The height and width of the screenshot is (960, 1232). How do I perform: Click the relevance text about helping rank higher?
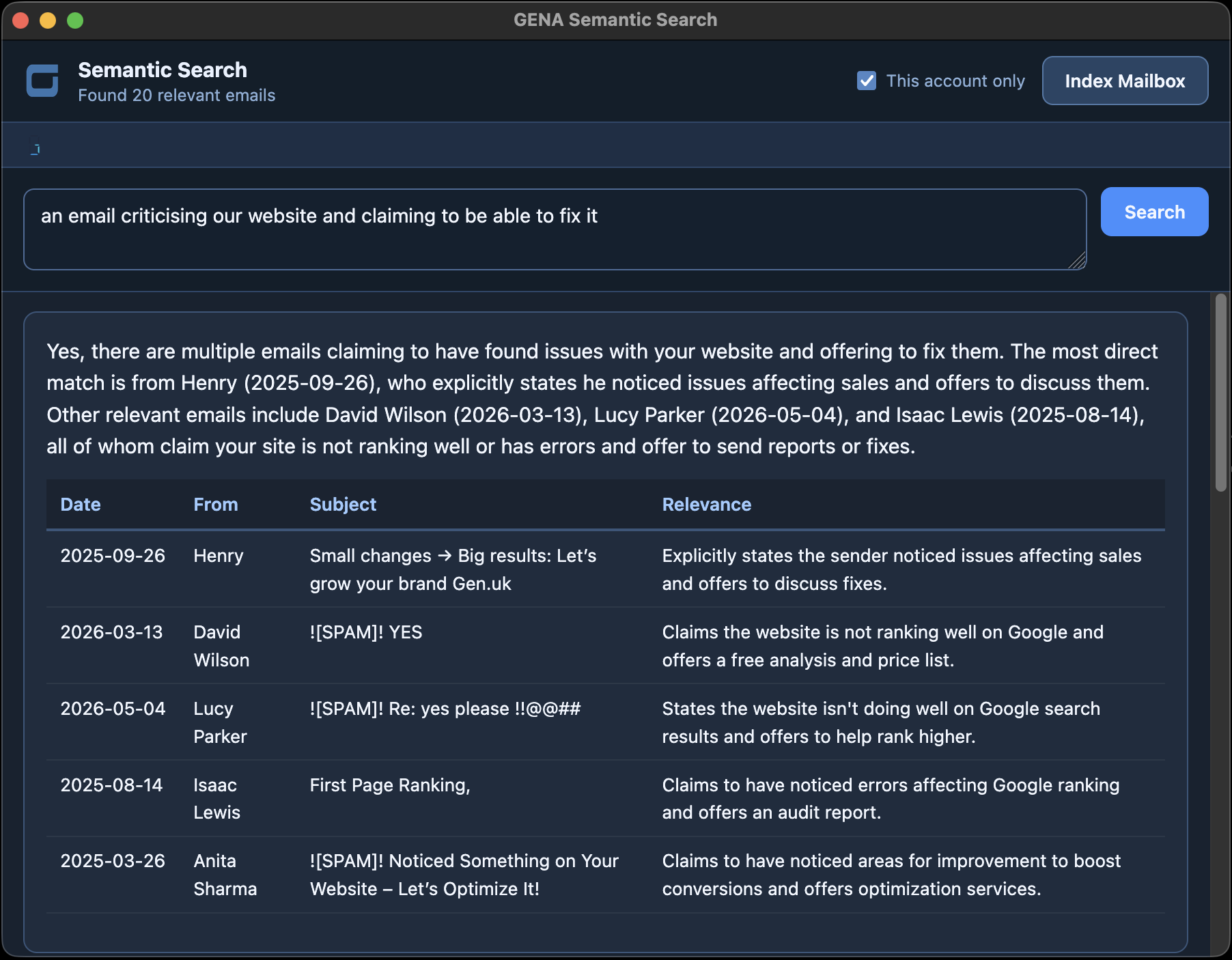point(881,722)
